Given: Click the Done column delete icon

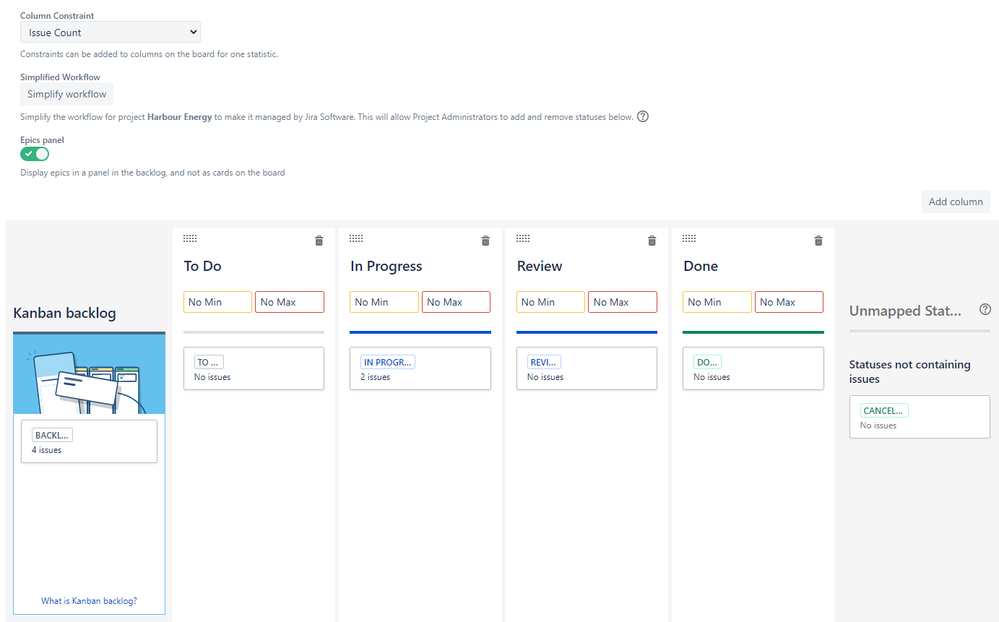Looking at the screenshot, I should (818, 240).
